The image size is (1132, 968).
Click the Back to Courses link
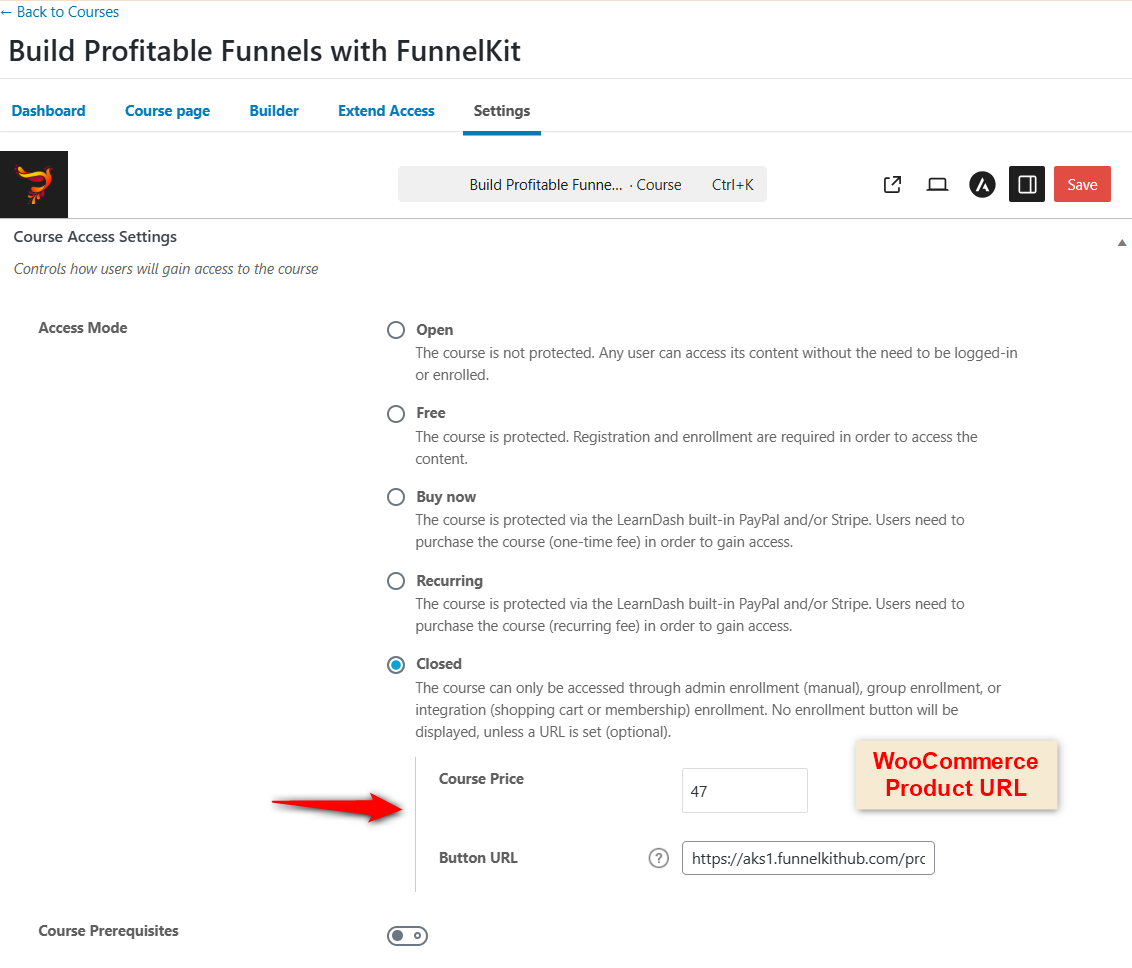[x=60, y=12]
